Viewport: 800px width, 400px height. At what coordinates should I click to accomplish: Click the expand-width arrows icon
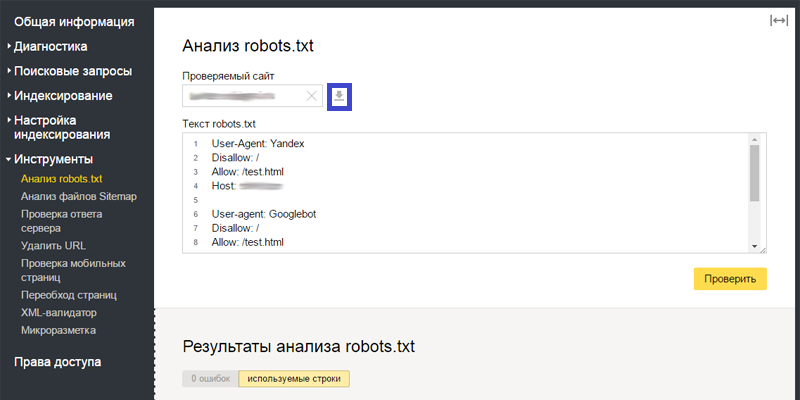pyautogui.click(x=779, y=20)
